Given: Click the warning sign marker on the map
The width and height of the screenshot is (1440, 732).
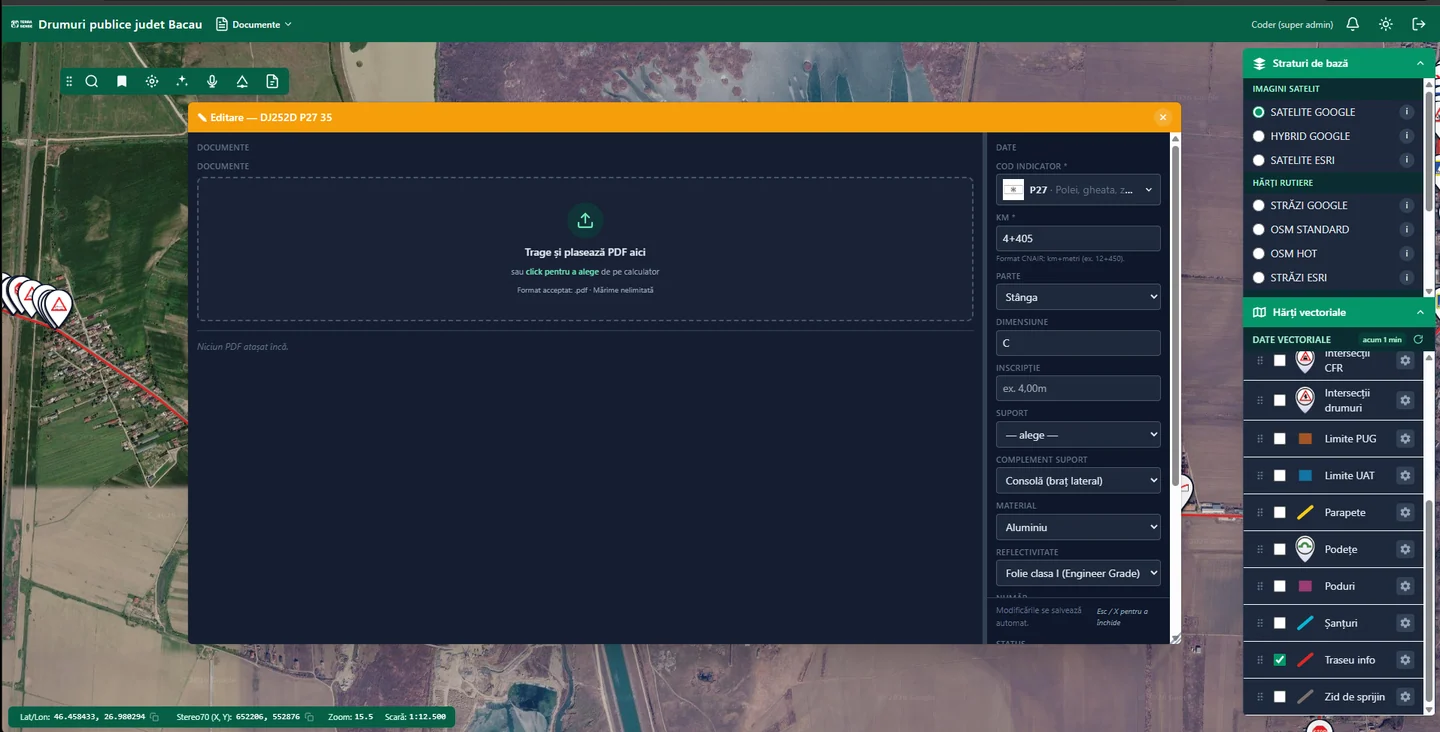Looking at the screenshot, I should [x=60, y=306].
